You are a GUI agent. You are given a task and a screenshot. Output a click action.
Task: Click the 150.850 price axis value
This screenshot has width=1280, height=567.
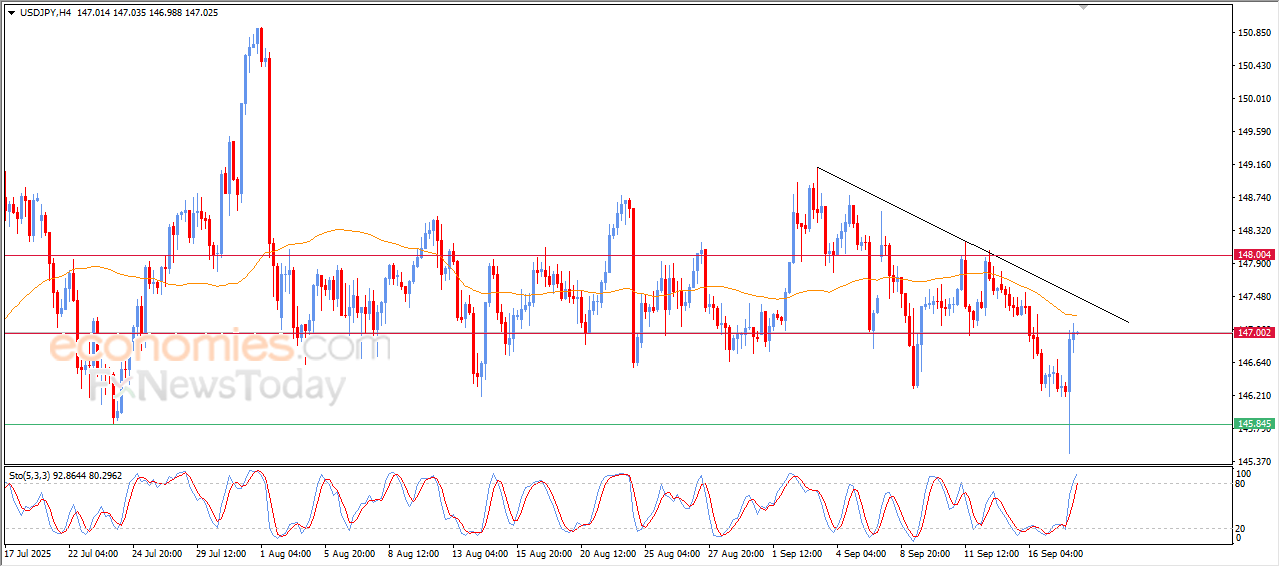pos(1254,33)
